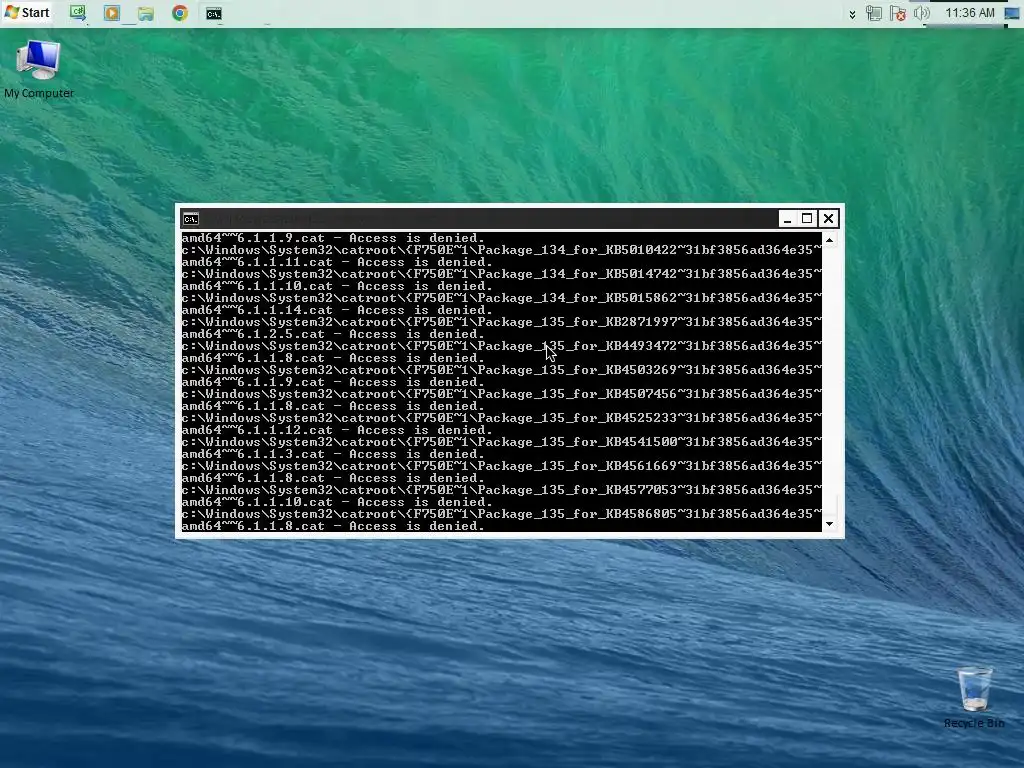Click the console scrollbar thumb
Viewport: 1024px width, 768px height.
pyautogui.click(x=829, y=506)
